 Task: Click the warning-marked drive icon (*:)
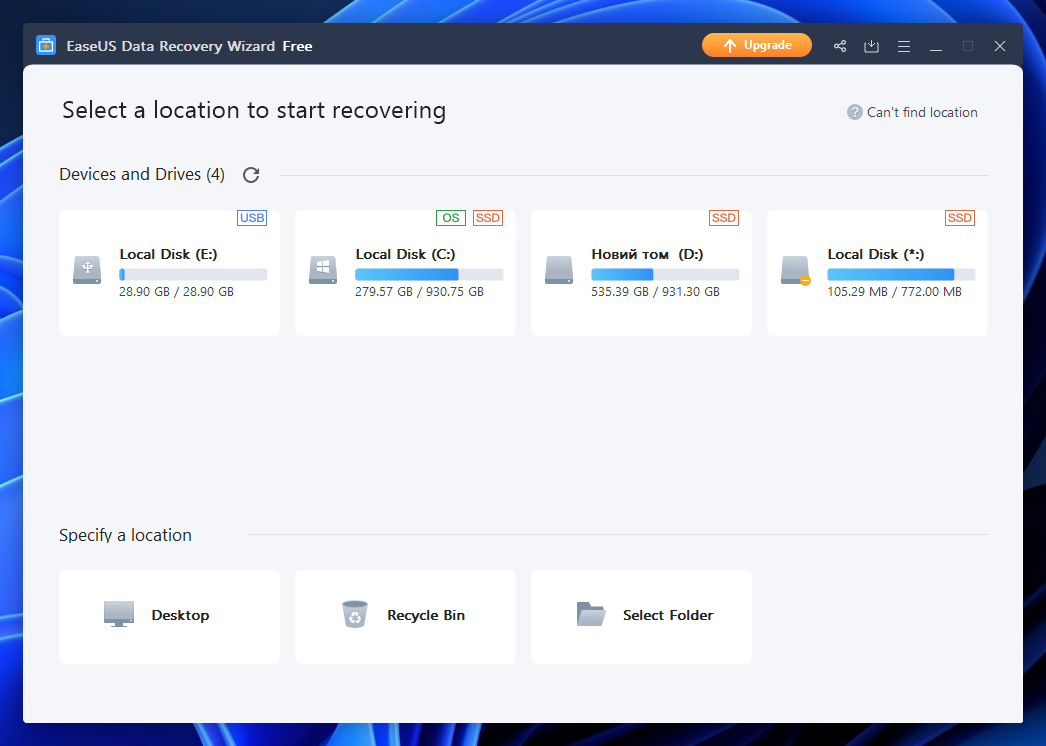pyautogui.click(x=795, y=270)
